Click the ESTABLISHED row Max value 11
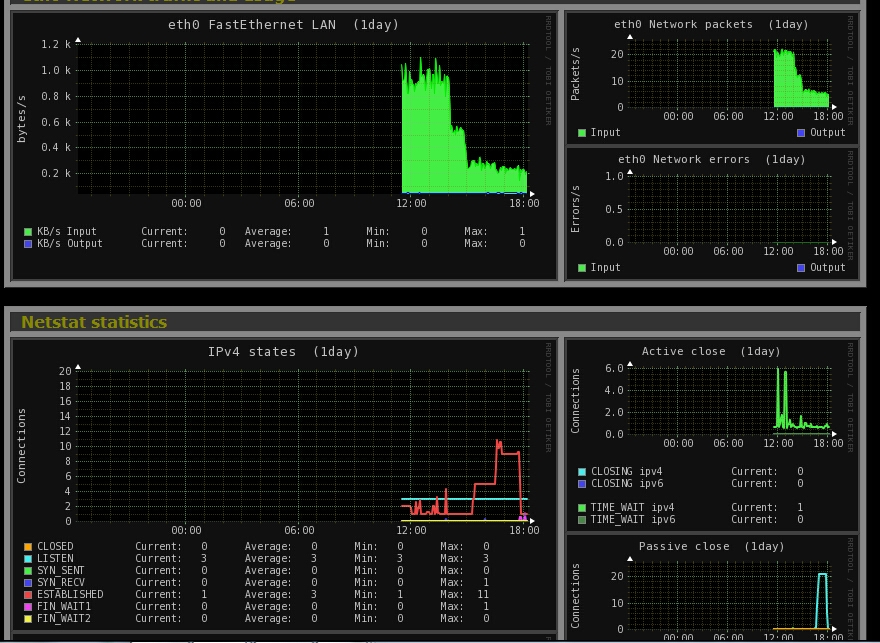Screen dimensions: 880x643 [x=483, y=594]
